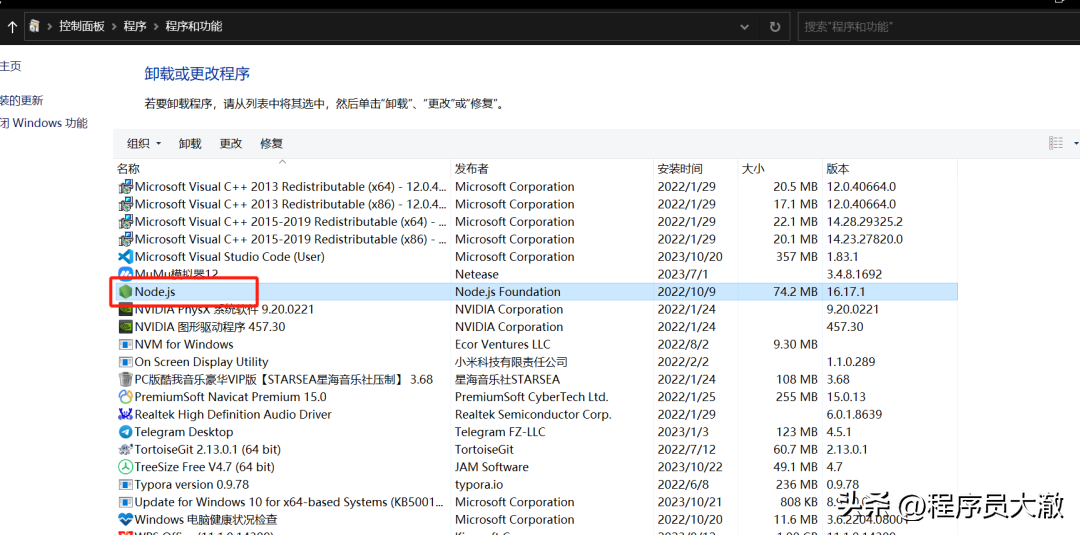Click the search box for 程序和功能

[x=937, y=27]
